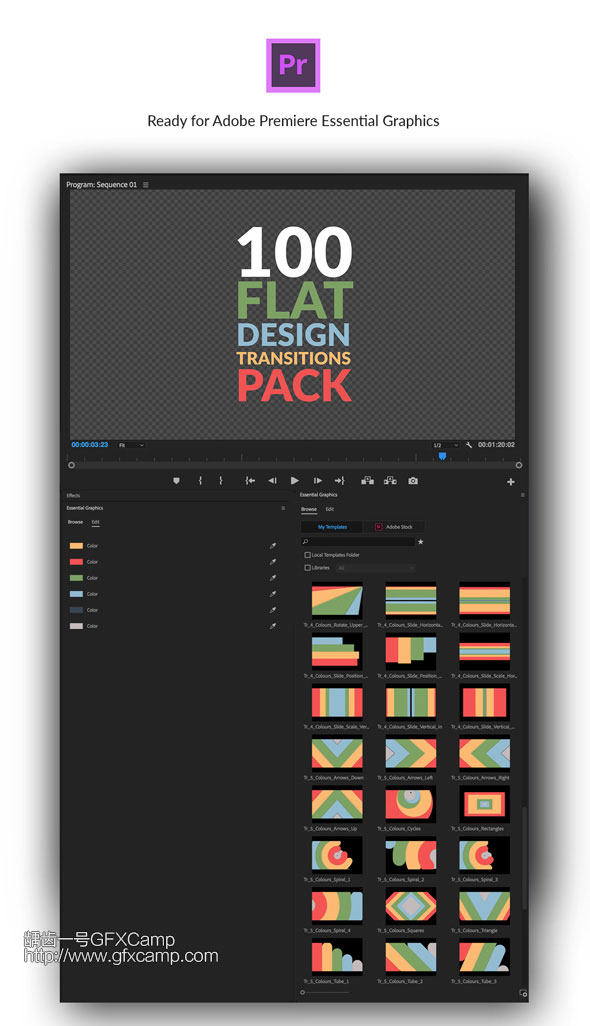The width and height of the screenshot is (590, 1026).
Task: Toggle the Libraries checkbox
Action: click(x=307, y=568)
